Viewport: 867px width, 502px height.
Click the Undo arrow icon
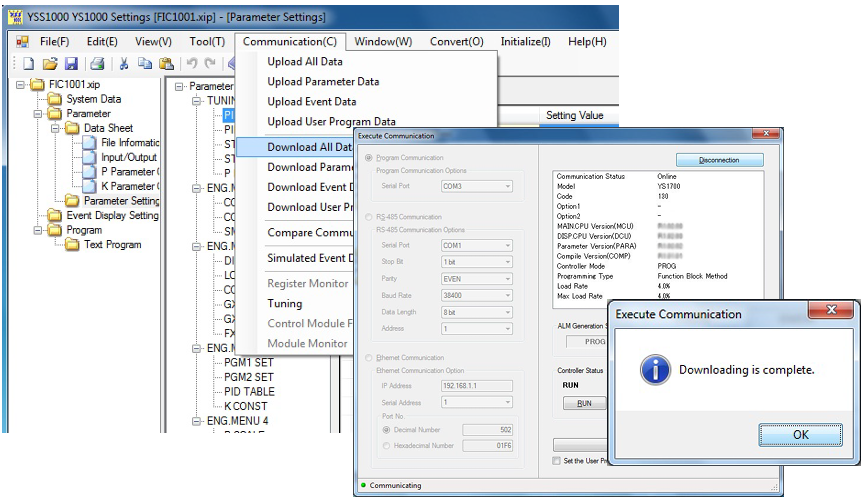click(192, 63)
